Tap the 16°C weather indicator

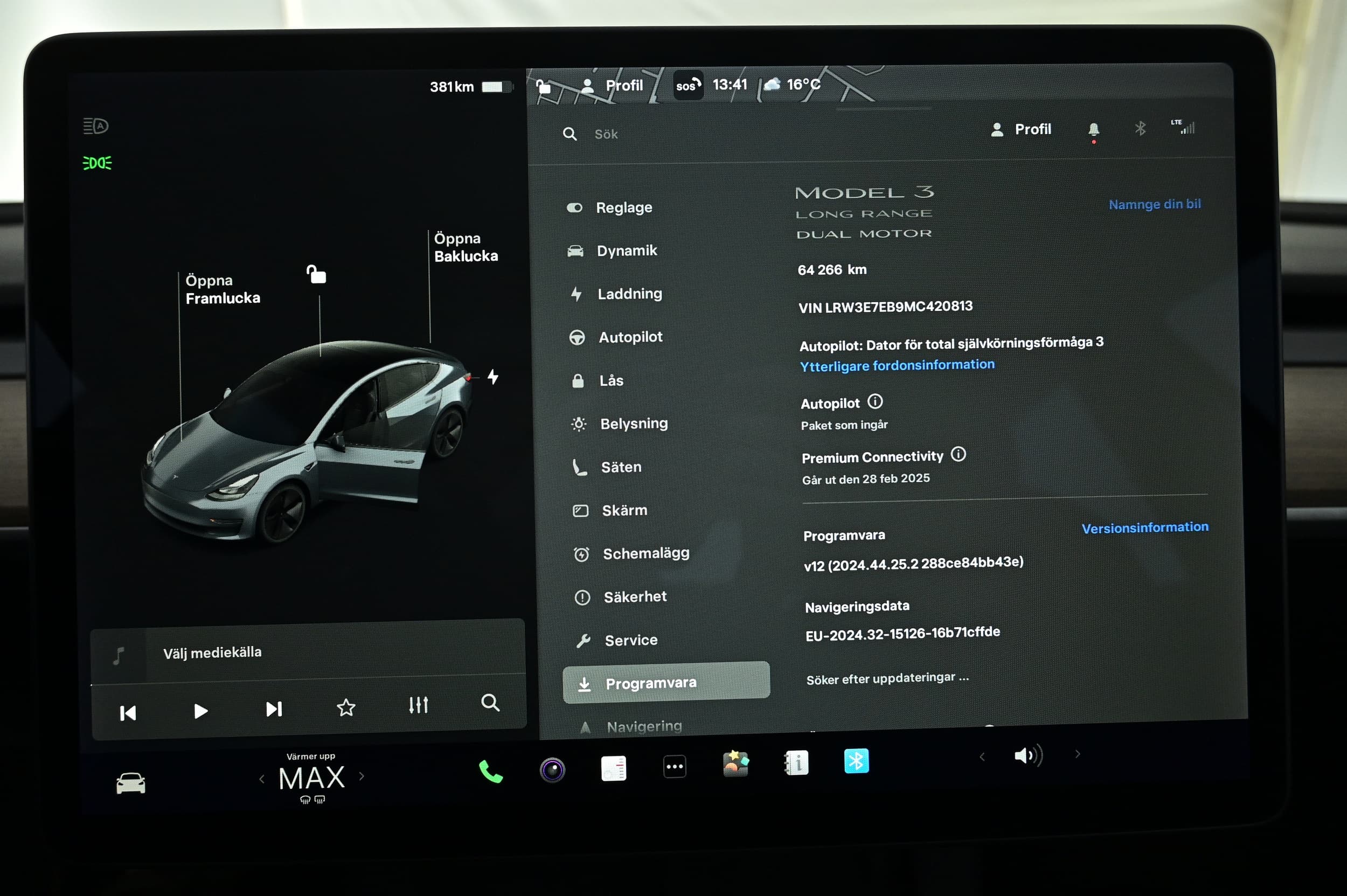click(792, 85)
